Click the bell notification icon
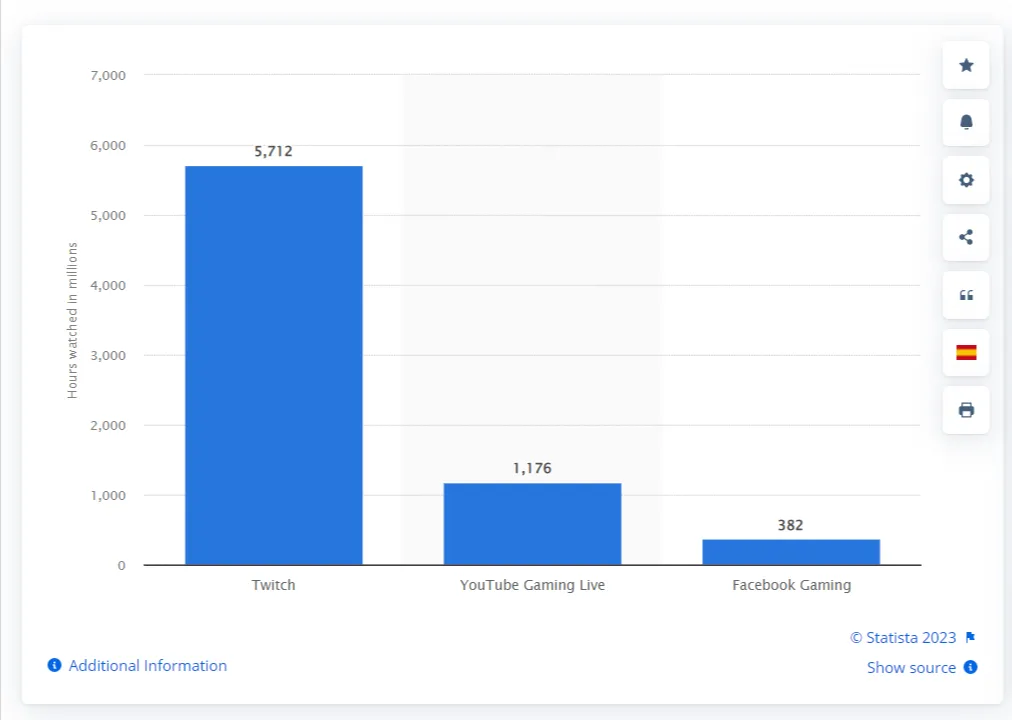1012x720 pixels. click(966, 122)
